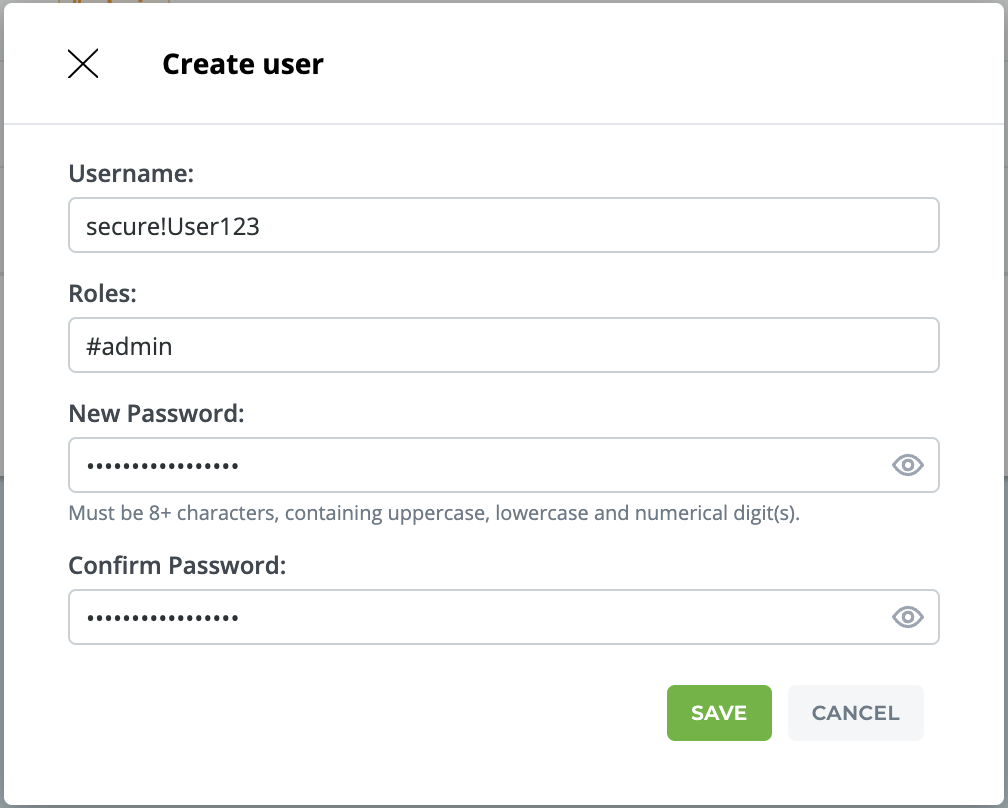Focus the Username input field

click(x=600, y=226)
